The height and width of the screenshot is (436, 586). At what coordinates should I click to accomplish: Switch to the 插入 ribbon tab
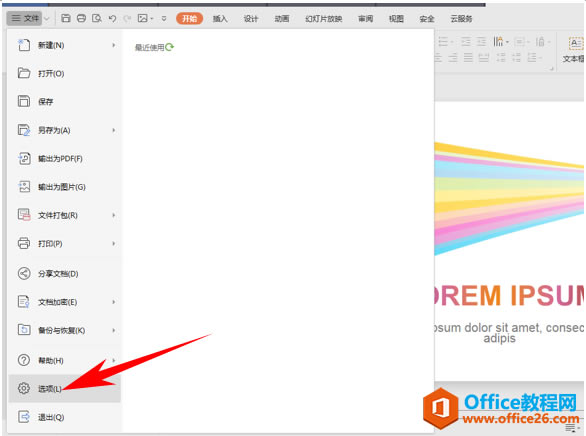click(x=220, y=19)
